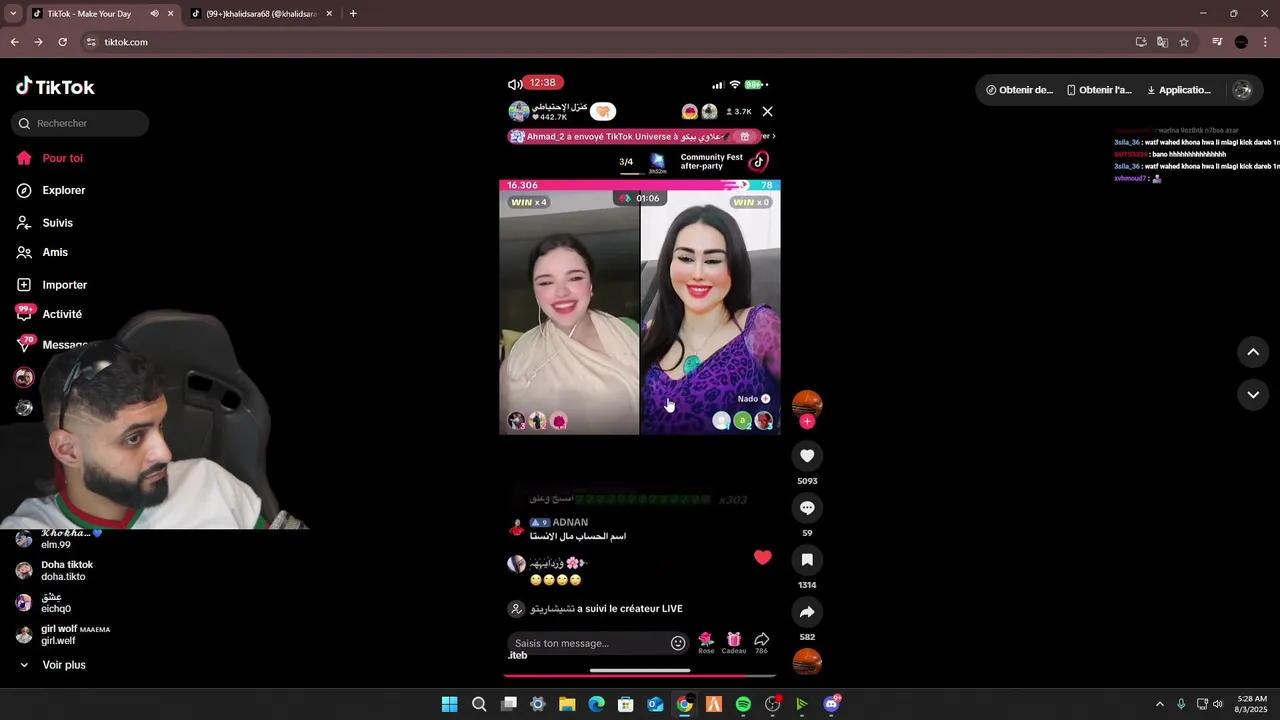Show hidden tray icons chevron

(x=1160, y=704)
